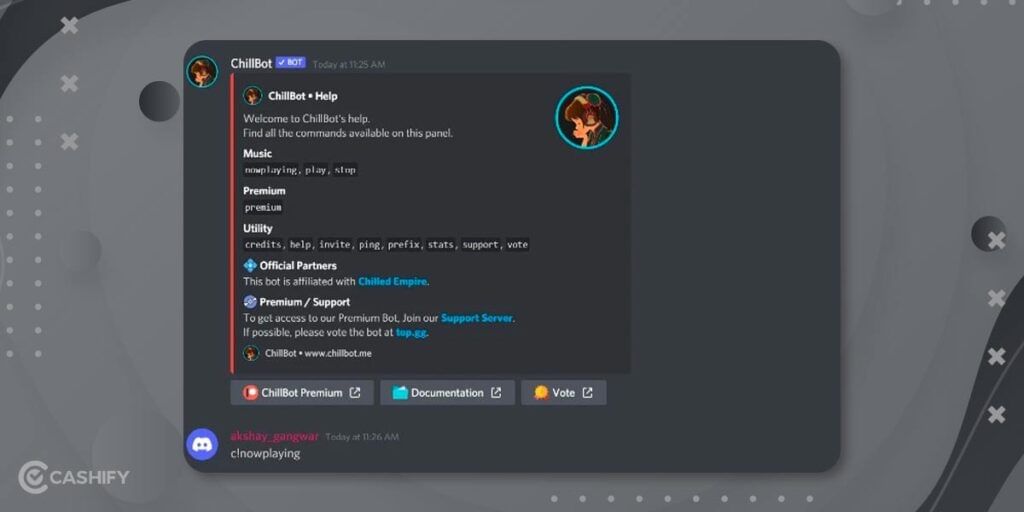Click the folder icon on Documentation button

400,392
